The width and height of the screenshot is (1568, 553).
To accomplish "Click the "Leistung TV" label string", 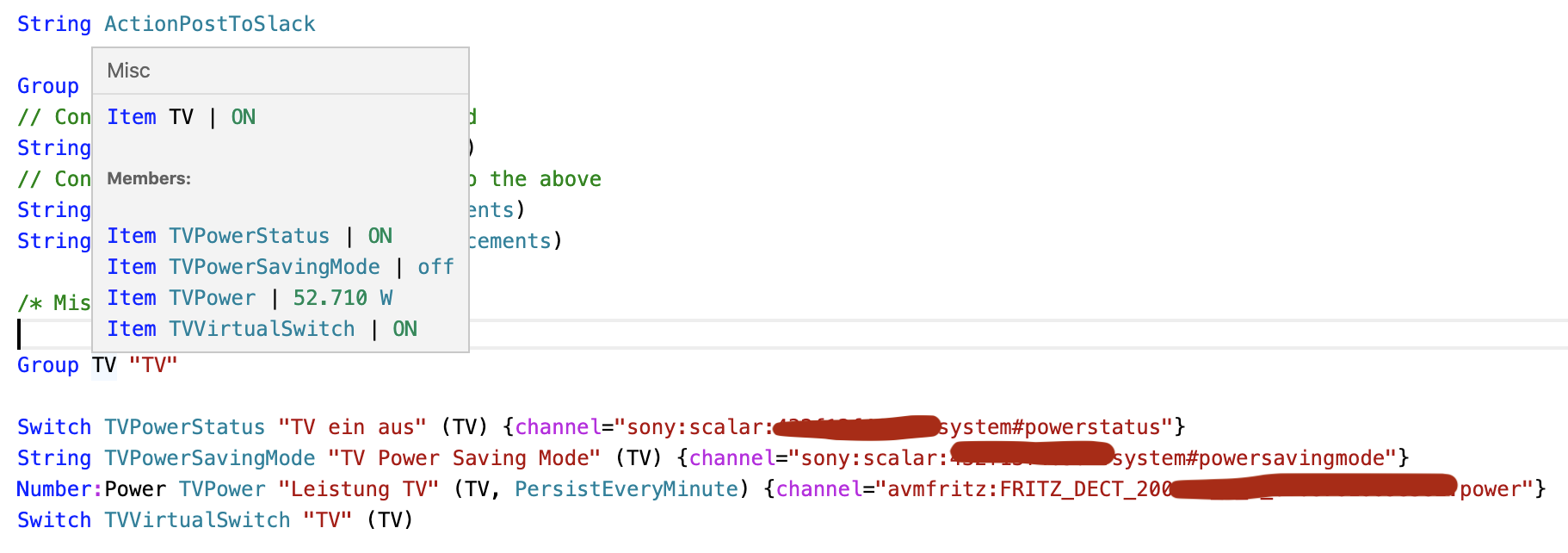I will [358, 489].
